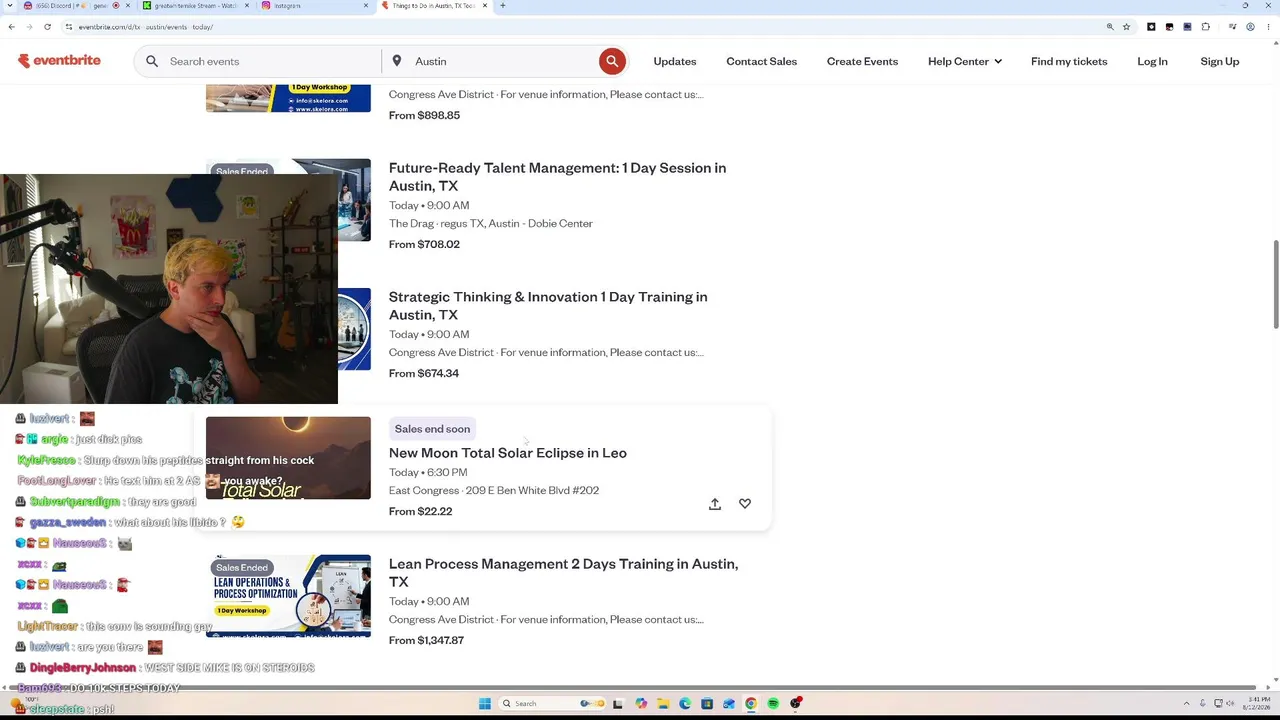Click the solar eclipse event thumbnail

coord(288,458)
